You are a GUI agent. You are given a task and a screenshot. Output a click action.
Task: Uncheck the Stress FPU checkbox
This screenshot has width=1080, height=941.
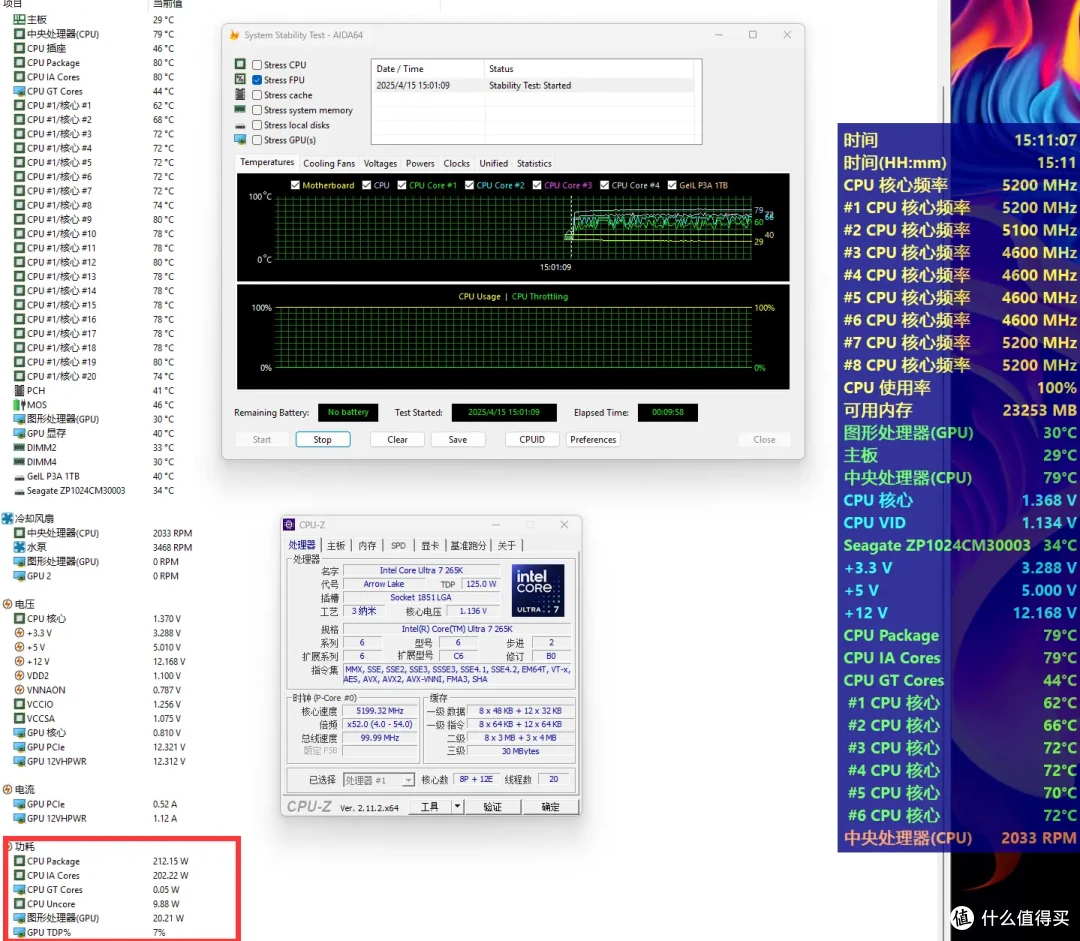coord(257,80)
